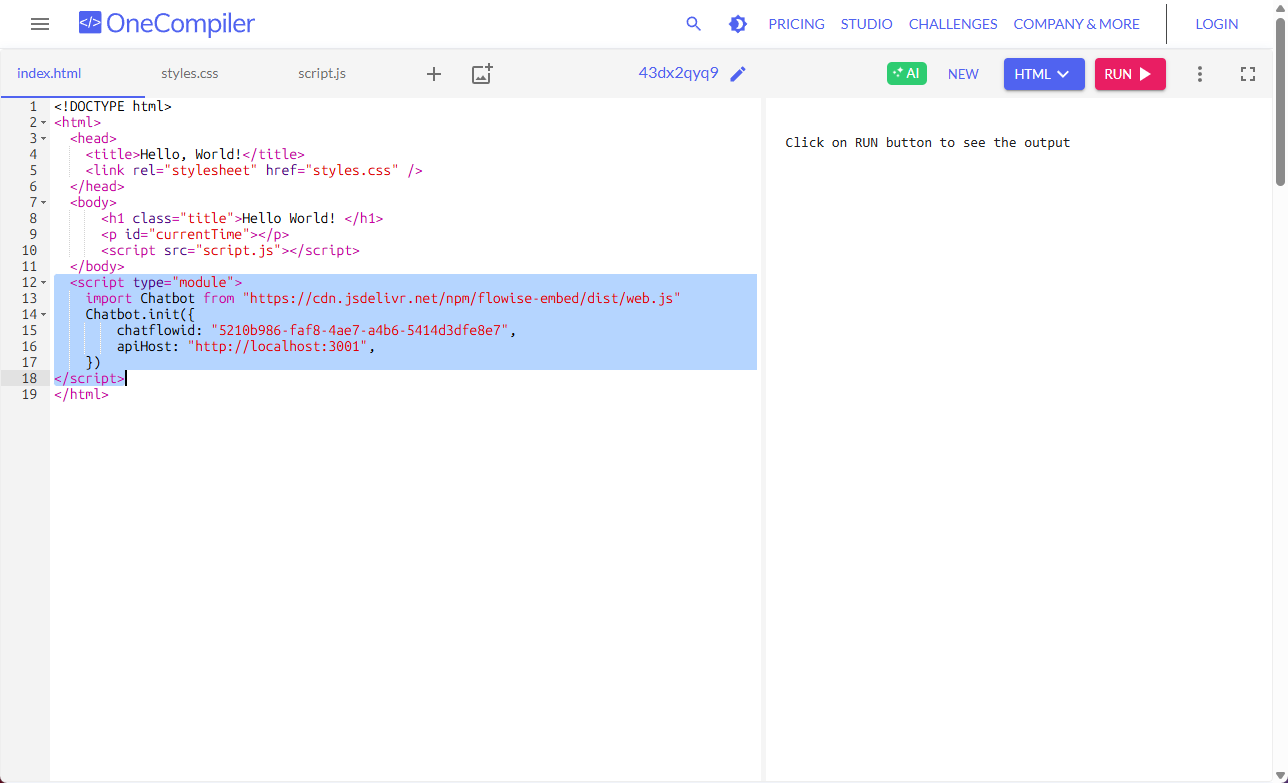Open the STUDIO link

tap(866, 24)
